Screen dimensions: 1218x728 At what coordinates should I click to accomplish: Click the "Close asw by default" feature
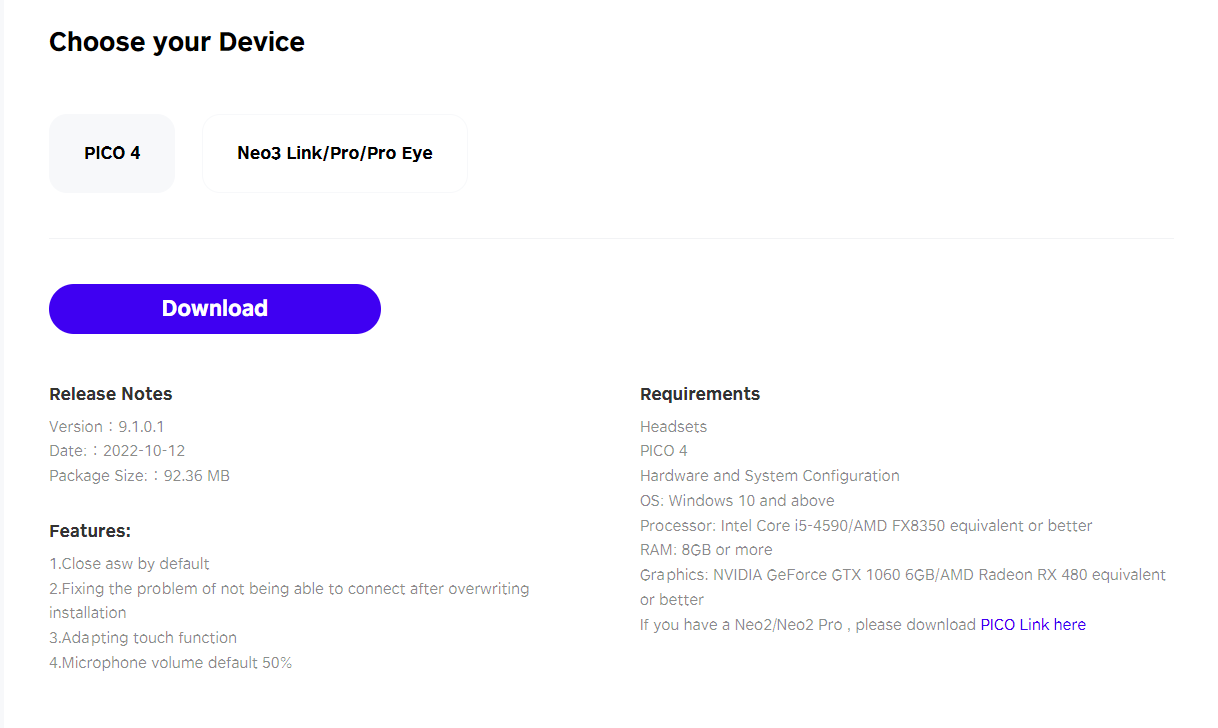point(129,564)
